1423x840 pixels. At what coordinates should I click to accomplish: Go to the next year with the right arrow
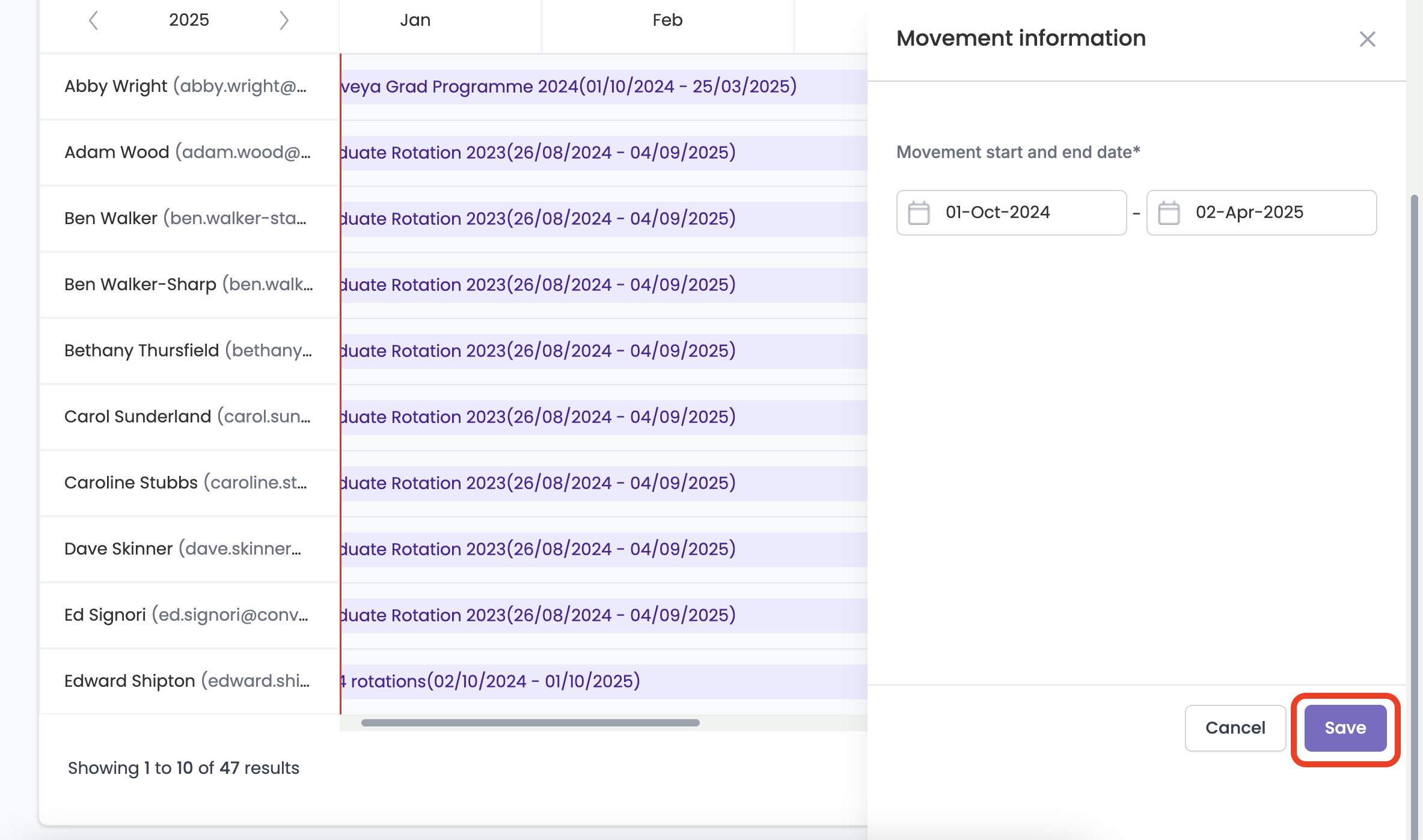(284, 20)
